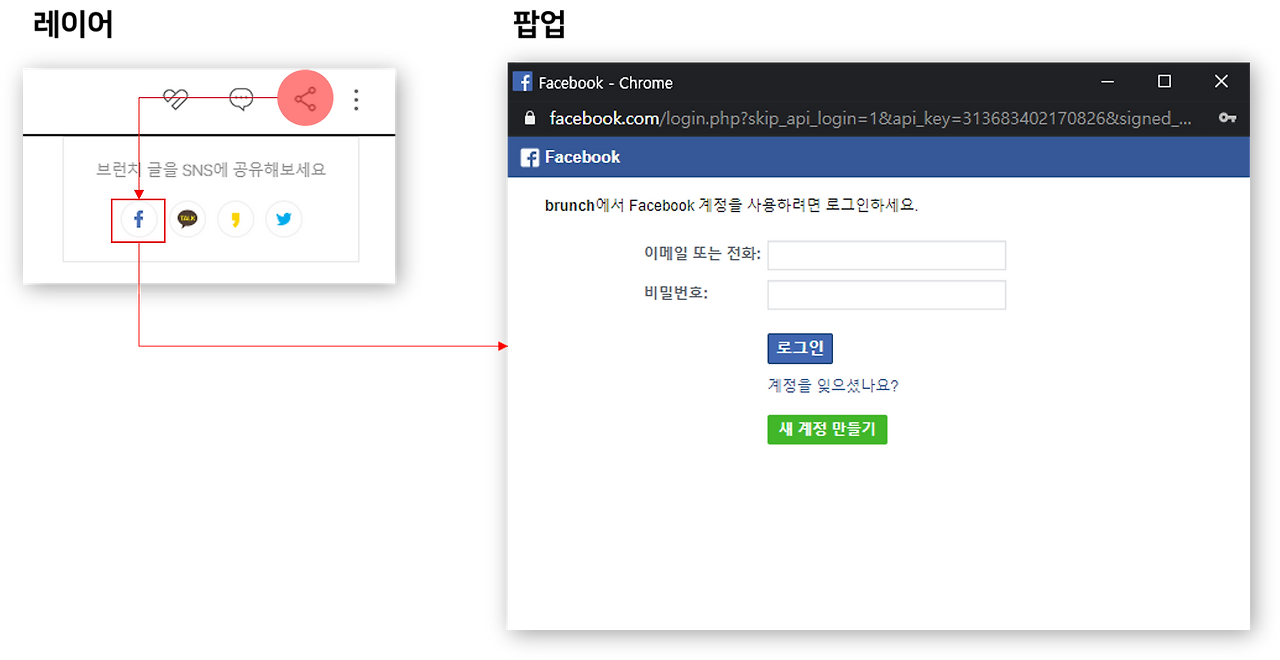Focus the 이메일 또는 전화 input field

tap(886, 255)
